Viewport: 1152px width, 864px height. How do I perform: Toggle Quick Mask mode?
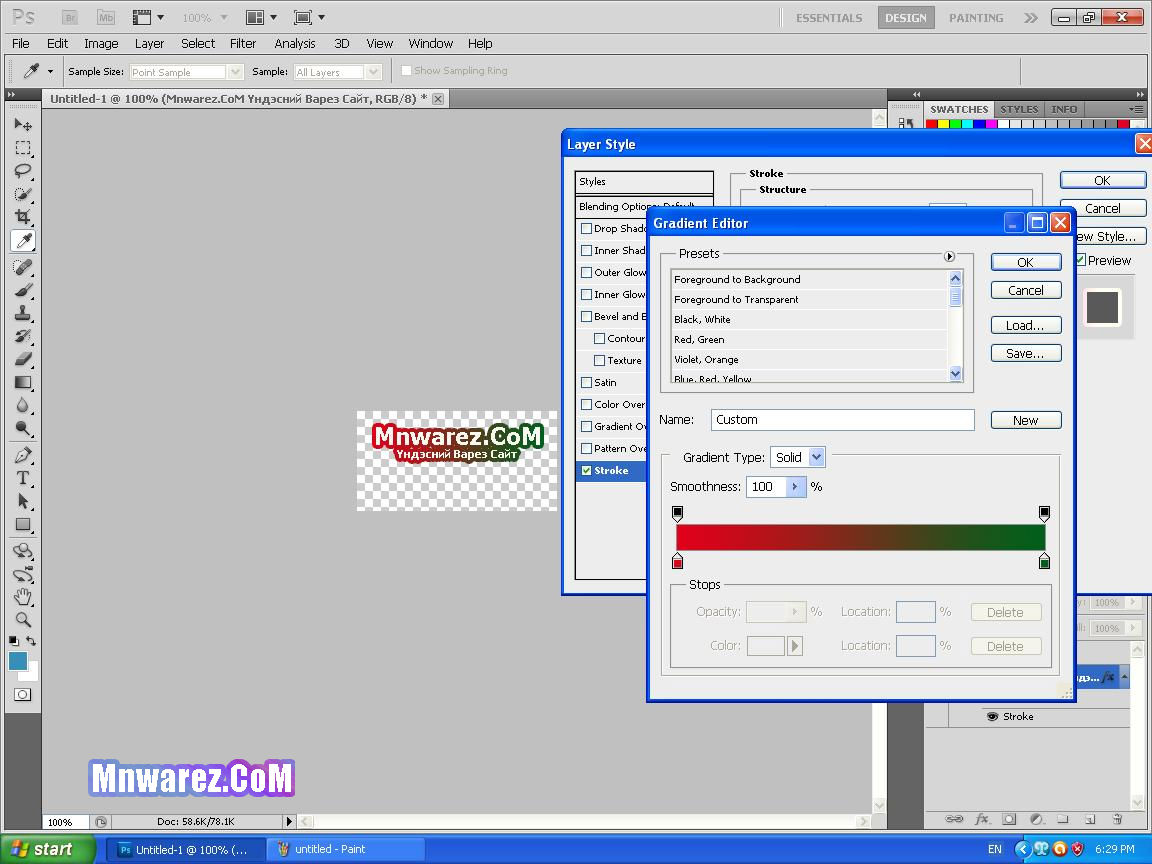pos(23,695)
